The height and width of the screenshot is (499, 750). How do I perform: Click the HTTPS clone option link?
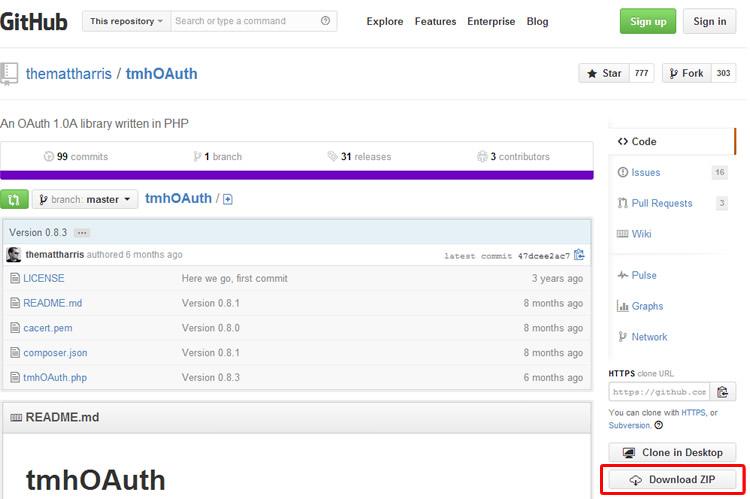[693, 413]
